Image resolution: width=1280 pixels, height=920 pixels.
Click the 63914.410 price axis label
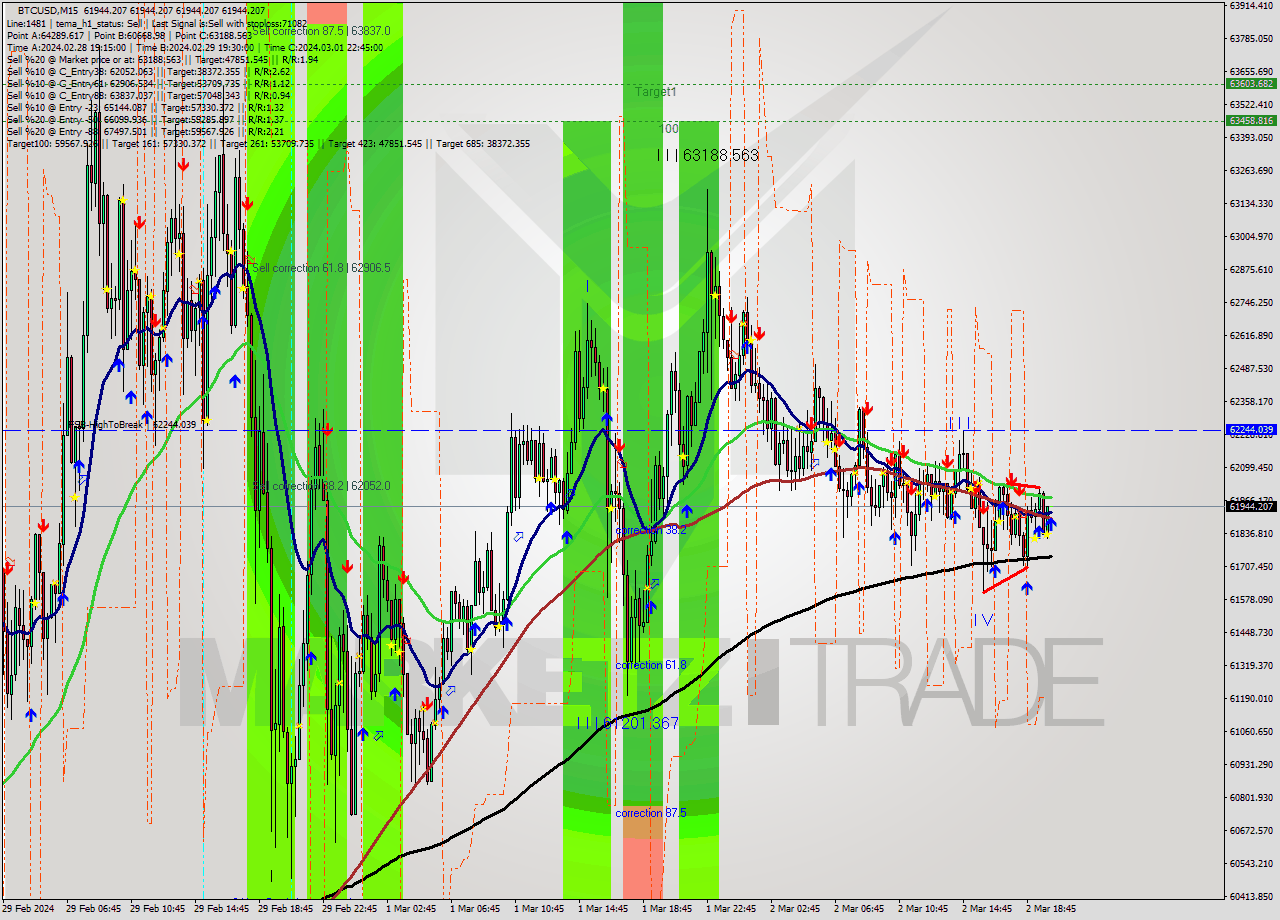[x=1250, y=6]
